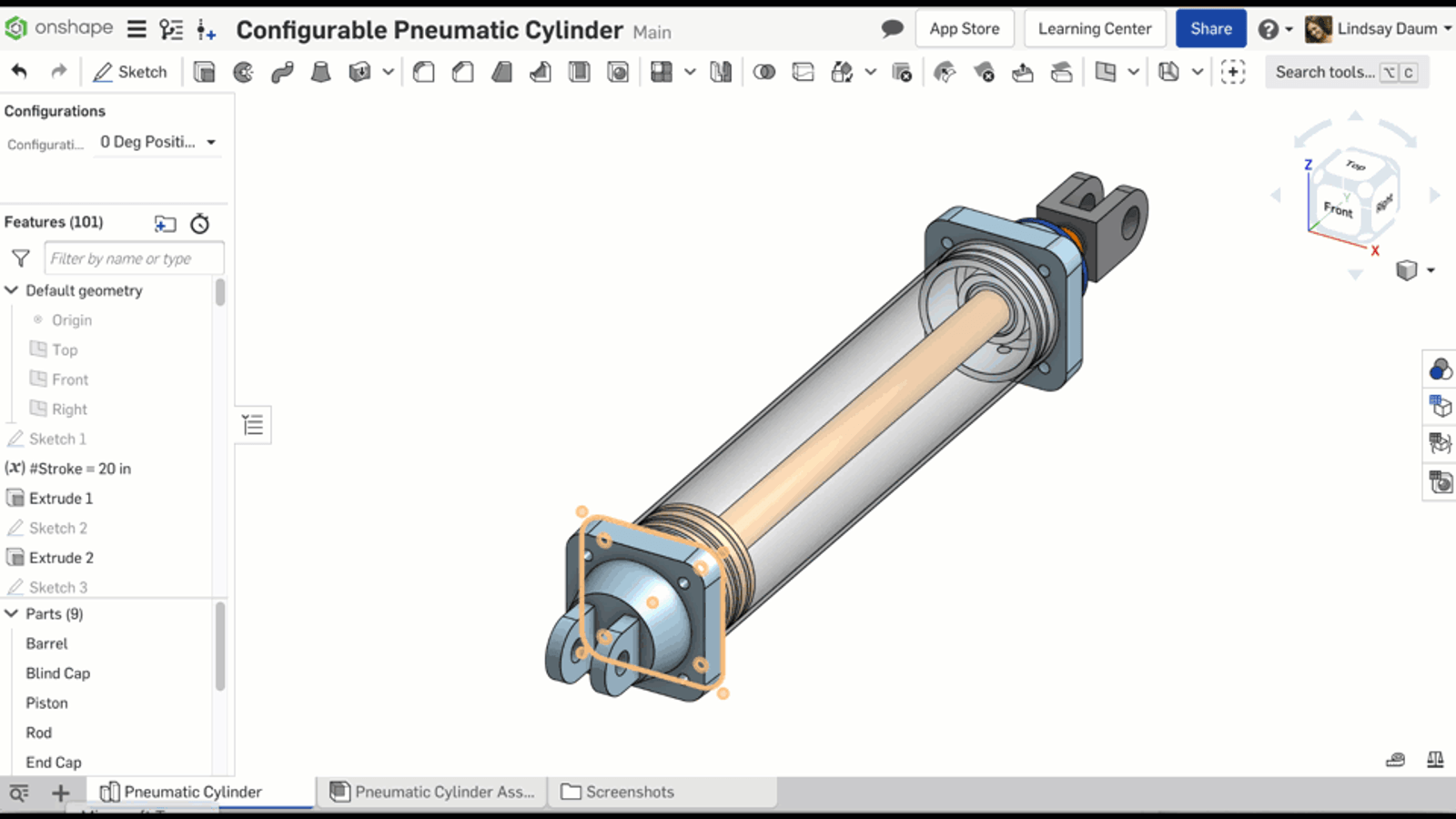This screenshot has width=1456, height=819.
Task: Select the Revolve tool
Action: (x=243, y=72)
